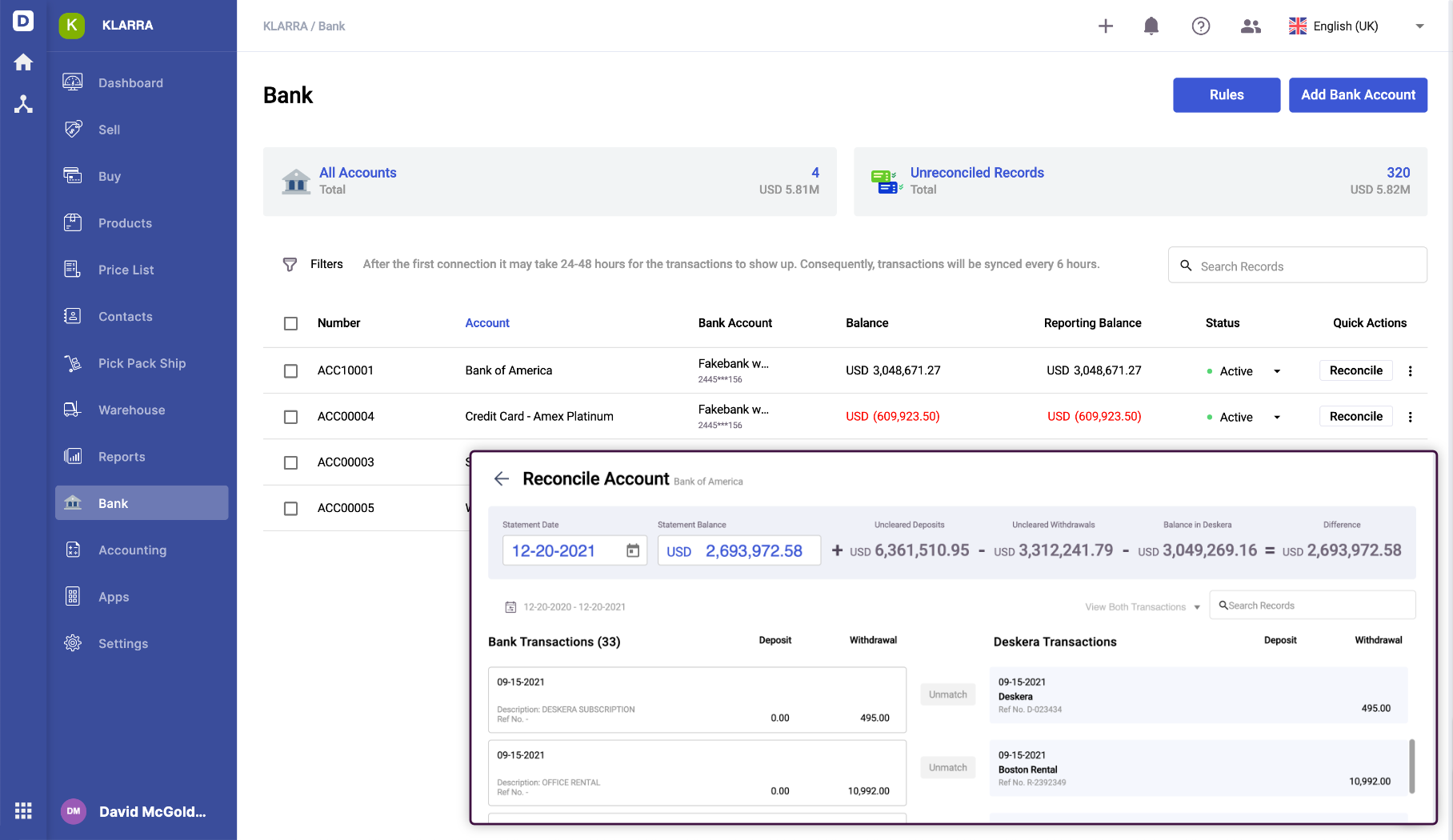Open the Bank sidebar item
The height and width of the screenshot is (840, 1453).
click(x=142, y=503)
